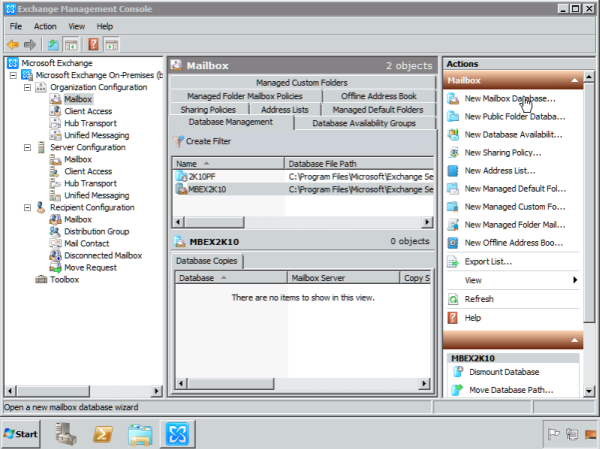600x449 pixels.
Task: Toggle the Show/Hide Console Tree toolbar icon
Action: point(71,45)
